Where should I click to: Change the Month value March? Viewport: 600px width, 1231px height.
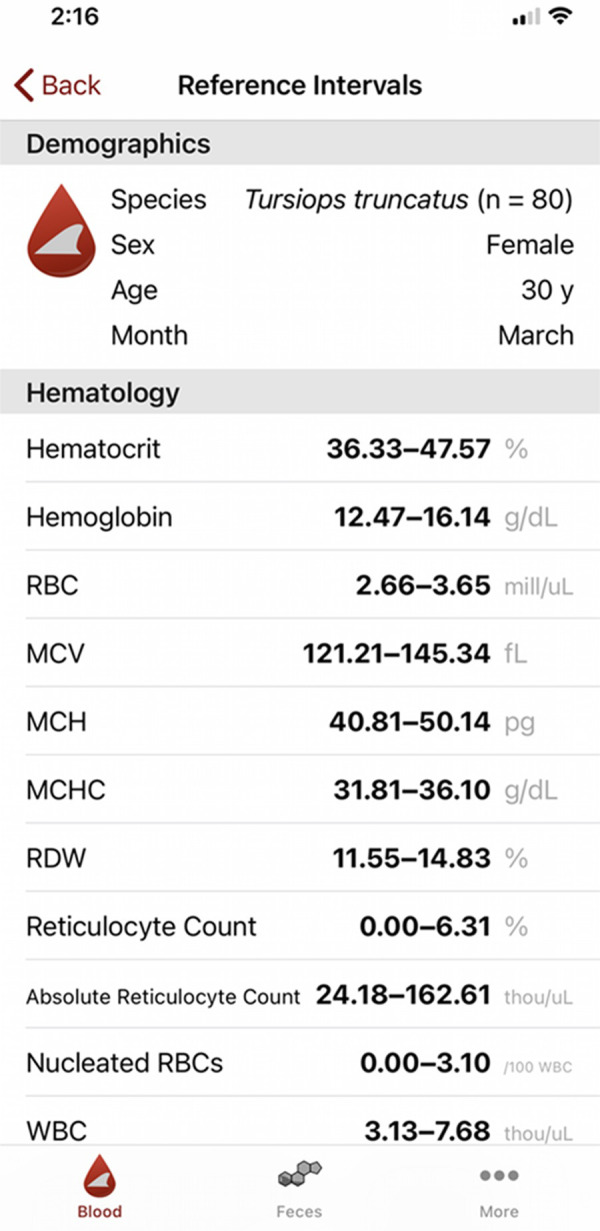pos(536,335)
